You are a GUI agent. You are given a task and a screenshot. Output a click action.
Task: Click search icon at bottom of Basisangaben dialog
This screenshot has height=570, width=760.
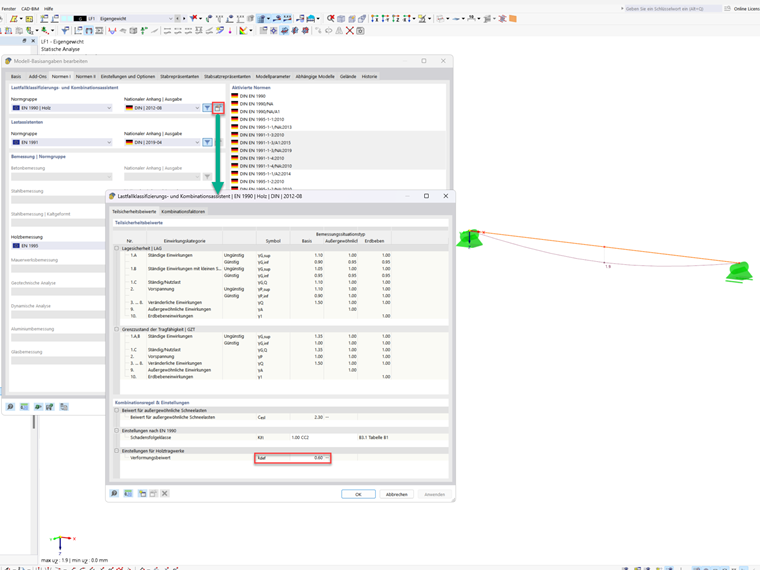[10, 407]
